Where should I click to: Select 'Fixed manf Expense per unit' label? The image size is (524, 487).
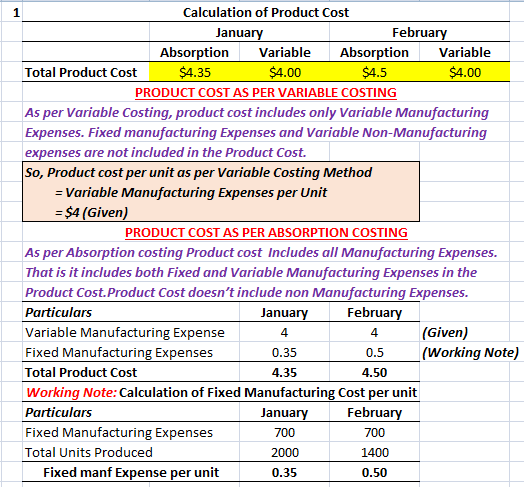(131, 472)
